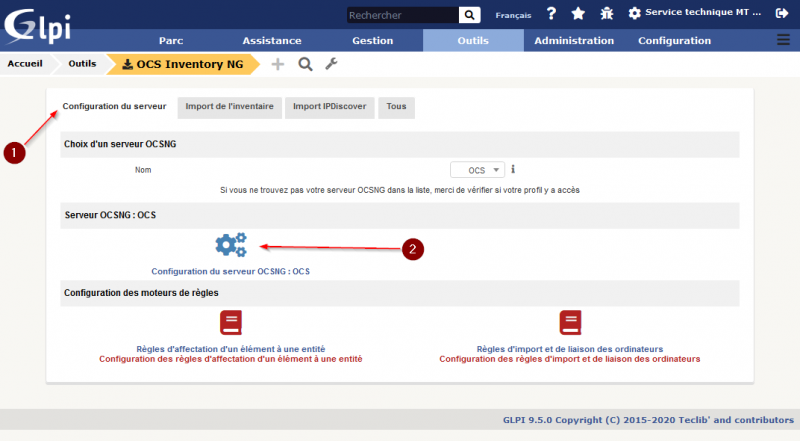Click the search magnifier icon in breadcrumb bar
800x441 pixels.
click(x=305, y=64)
